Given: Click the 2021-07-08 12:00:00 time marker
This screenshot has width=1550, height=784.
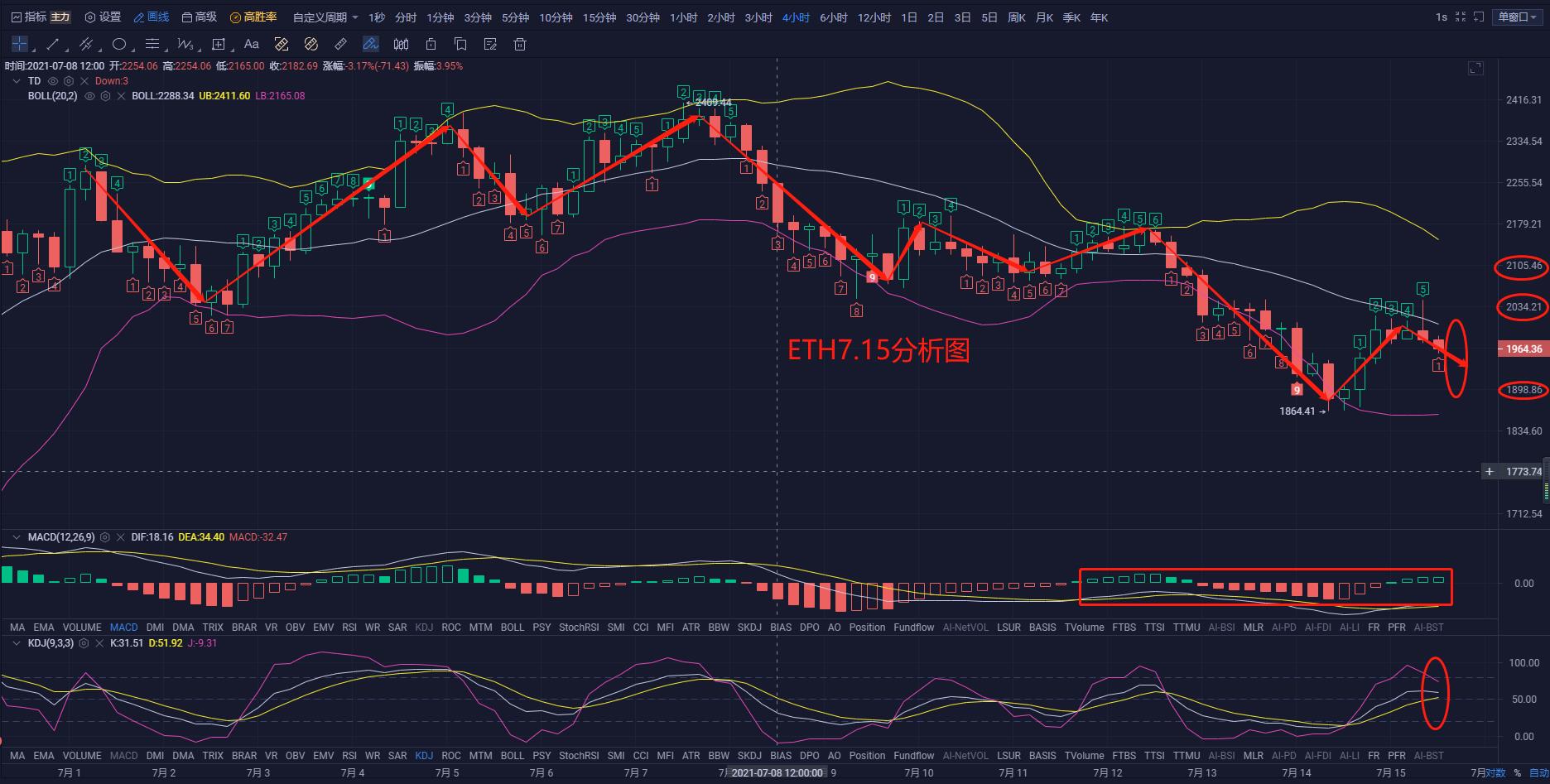Looking at the screenshot, I should [x=777, y=773].
